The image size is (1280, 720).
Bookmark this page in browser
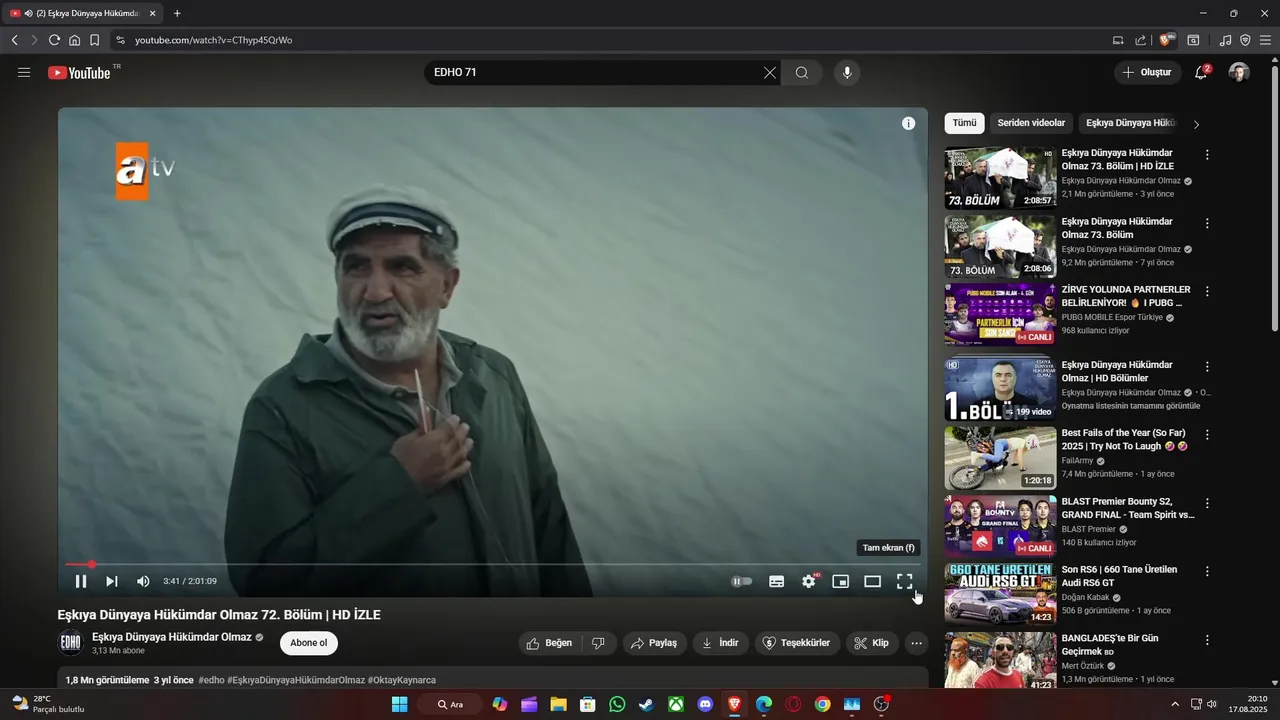pyautogui.click(x=94, y=40)
